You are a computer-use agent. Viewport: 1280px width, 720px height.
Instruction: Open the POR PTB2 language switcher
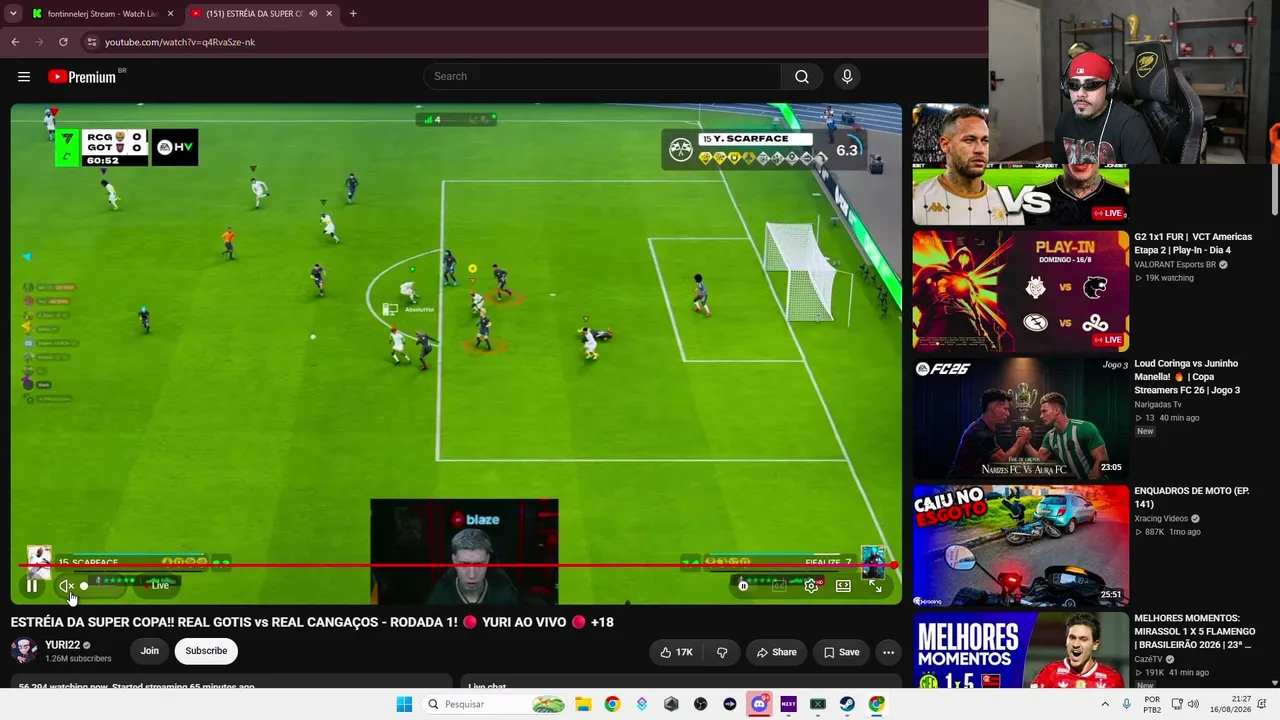pyautogui.click(x=1152, y=704)
